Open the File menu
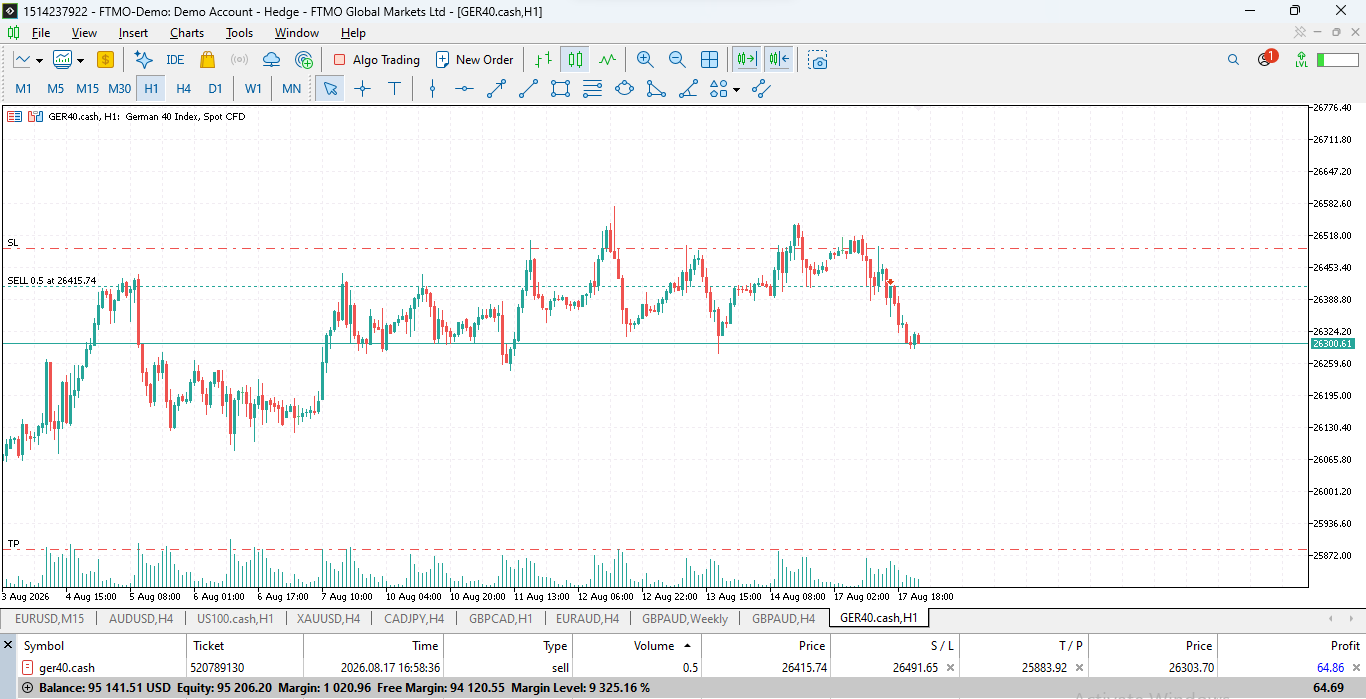Screen dimensions: 1366x699 point(41,33)
